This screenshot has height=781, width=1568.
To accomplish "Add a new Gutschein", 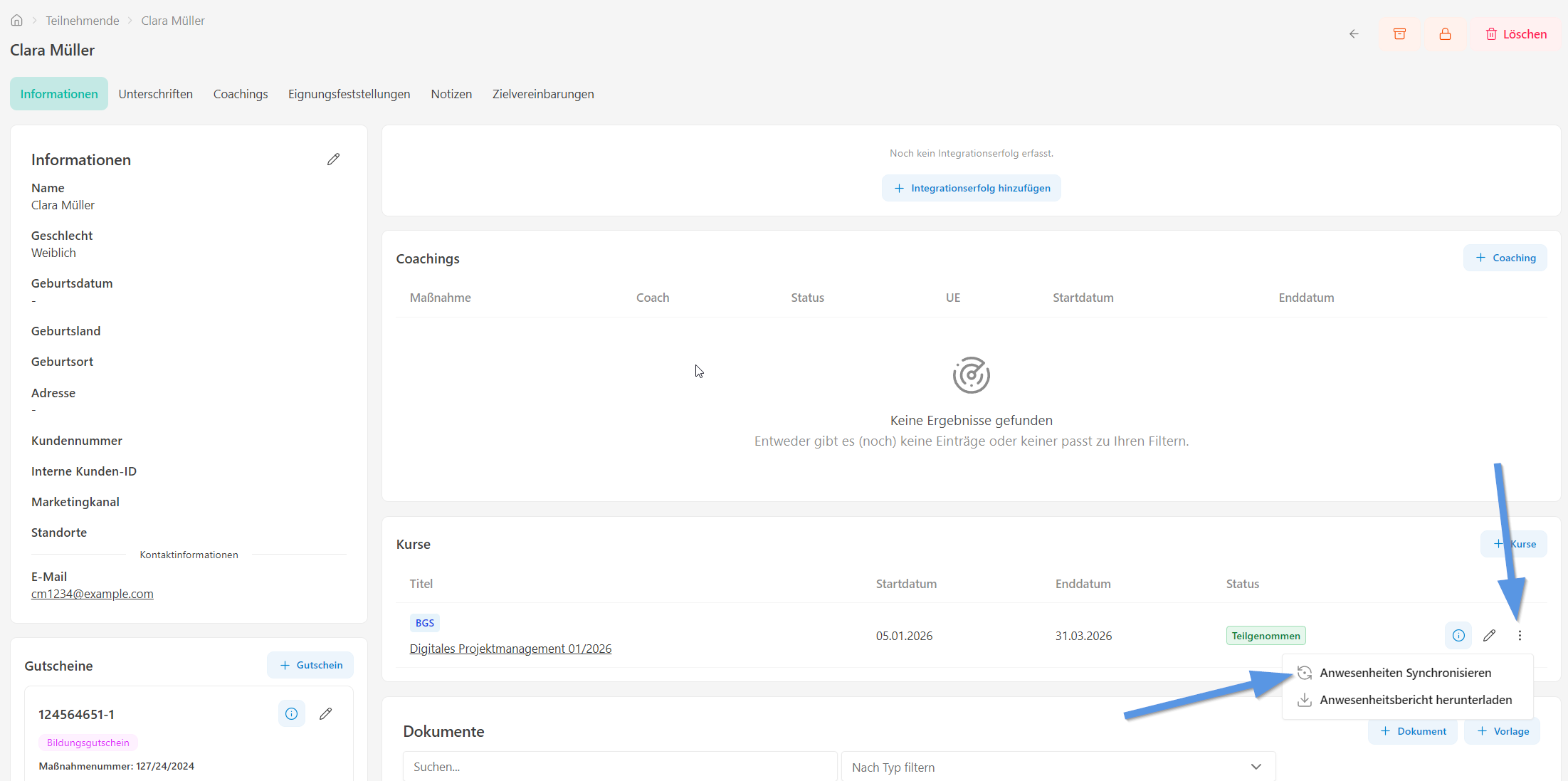I will [x=310, y=665].
